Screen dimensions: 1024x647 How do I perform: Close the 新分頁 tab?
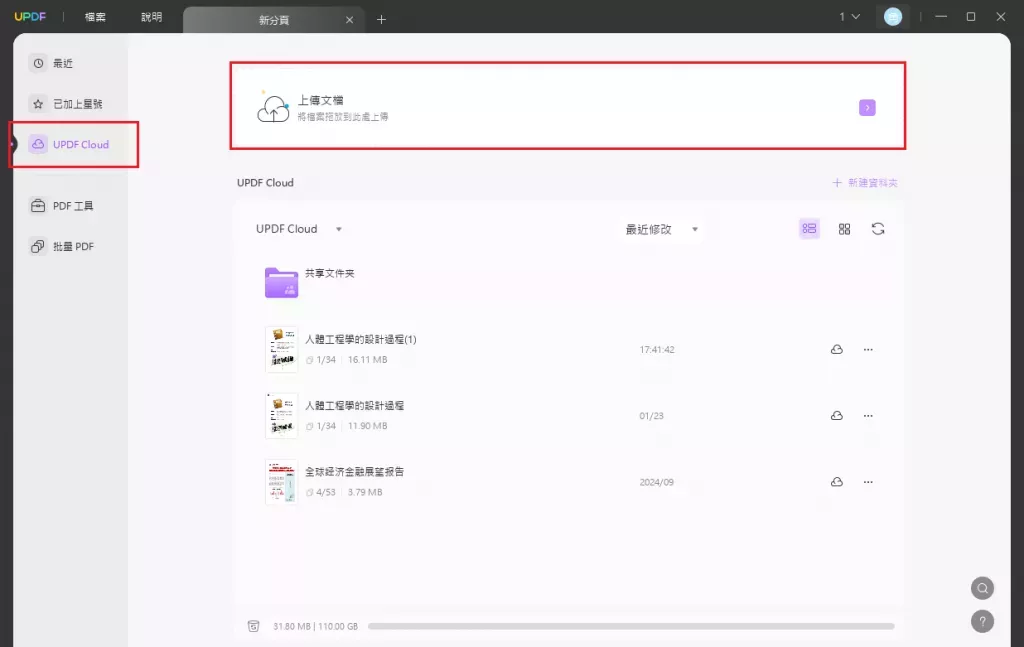point(349,20)
